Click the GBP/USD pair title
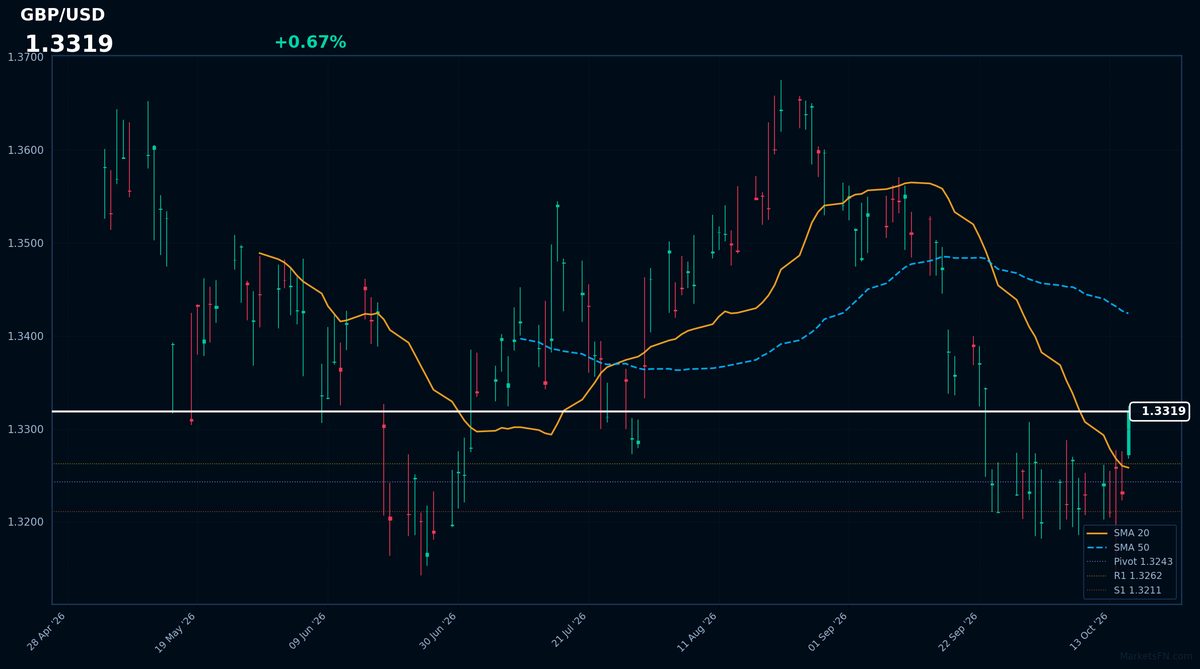This screenshot has height=669, width=1200. pyautogui.click(x=62, y=15)
